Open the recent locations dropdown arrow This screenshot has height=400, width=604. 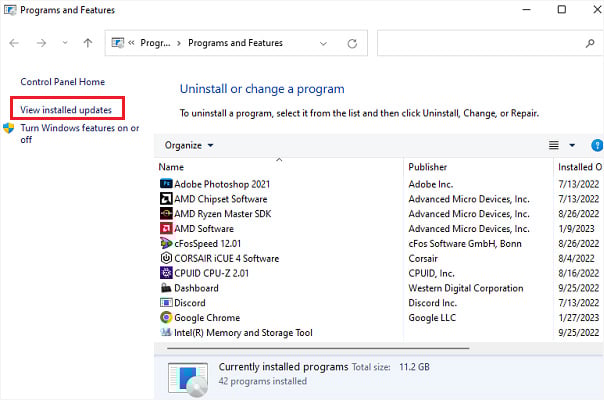coord(65,43)
